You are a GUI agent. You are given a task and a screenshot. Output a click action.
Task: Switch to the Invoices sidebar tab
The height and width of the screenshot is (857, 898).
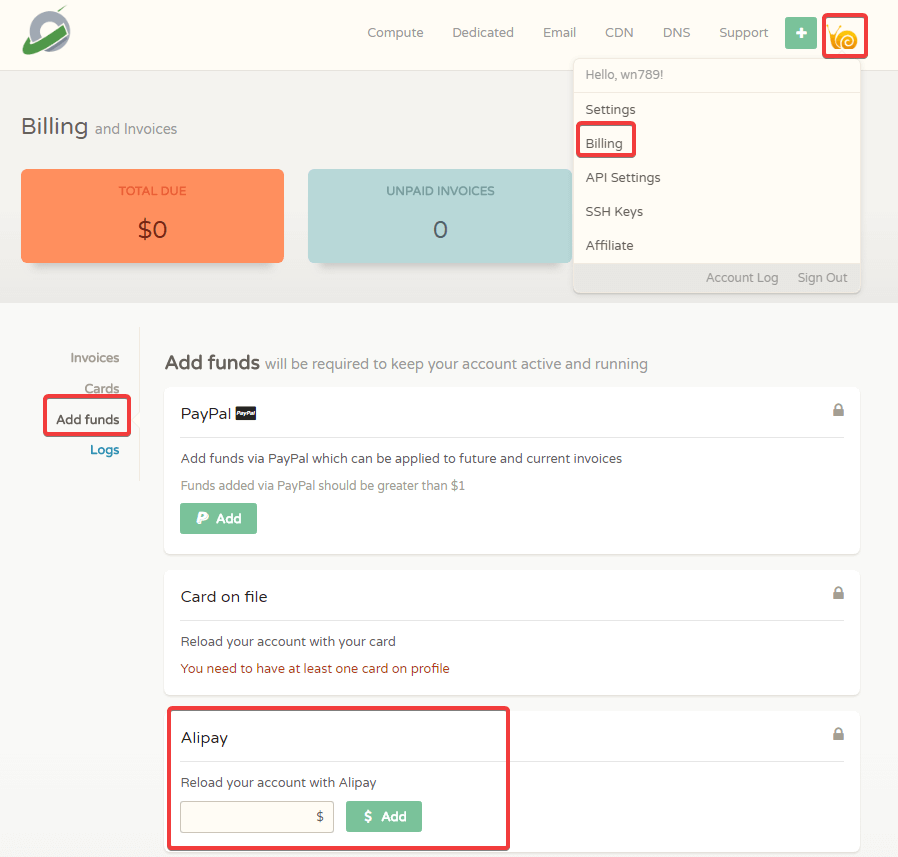pos(95,358)
